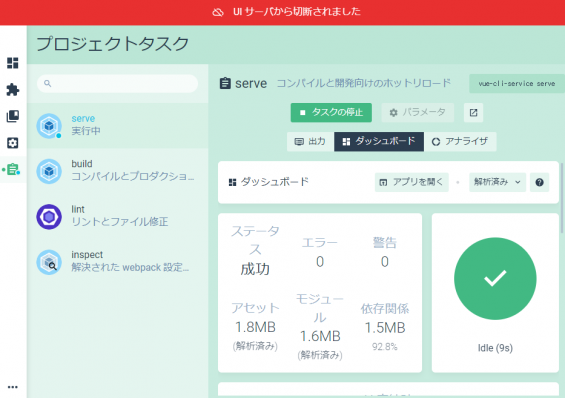565x398 pixels.
Task: Select the inspect task in list
Action: click(x=117, y=262)
